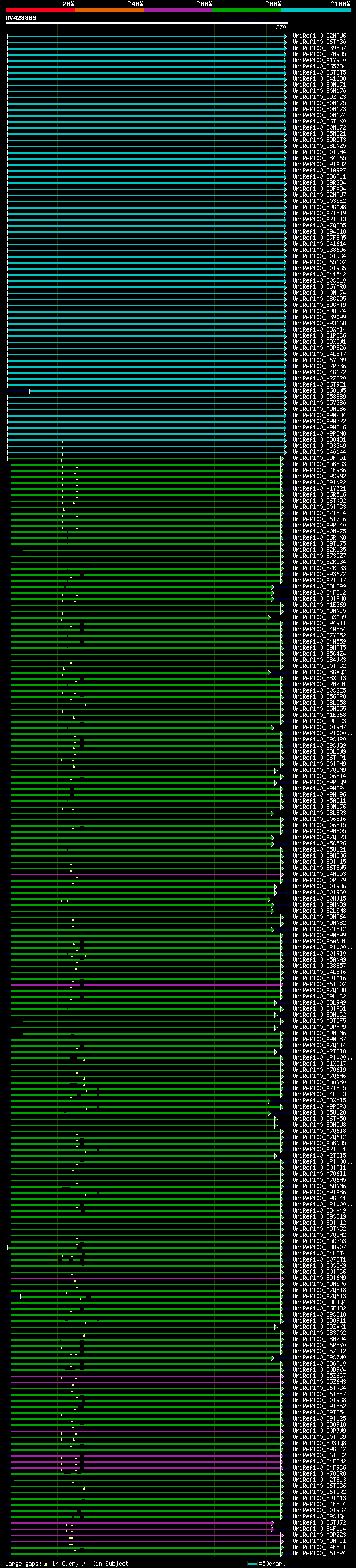Select hit label UniRef100_A9NKD4
Viewport: 356px width, 1568px height.
[x=319, y=415]
